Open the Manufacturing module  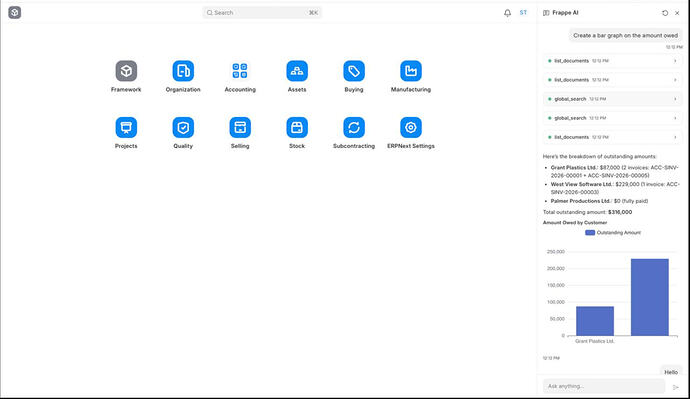(x=411, y=71)
